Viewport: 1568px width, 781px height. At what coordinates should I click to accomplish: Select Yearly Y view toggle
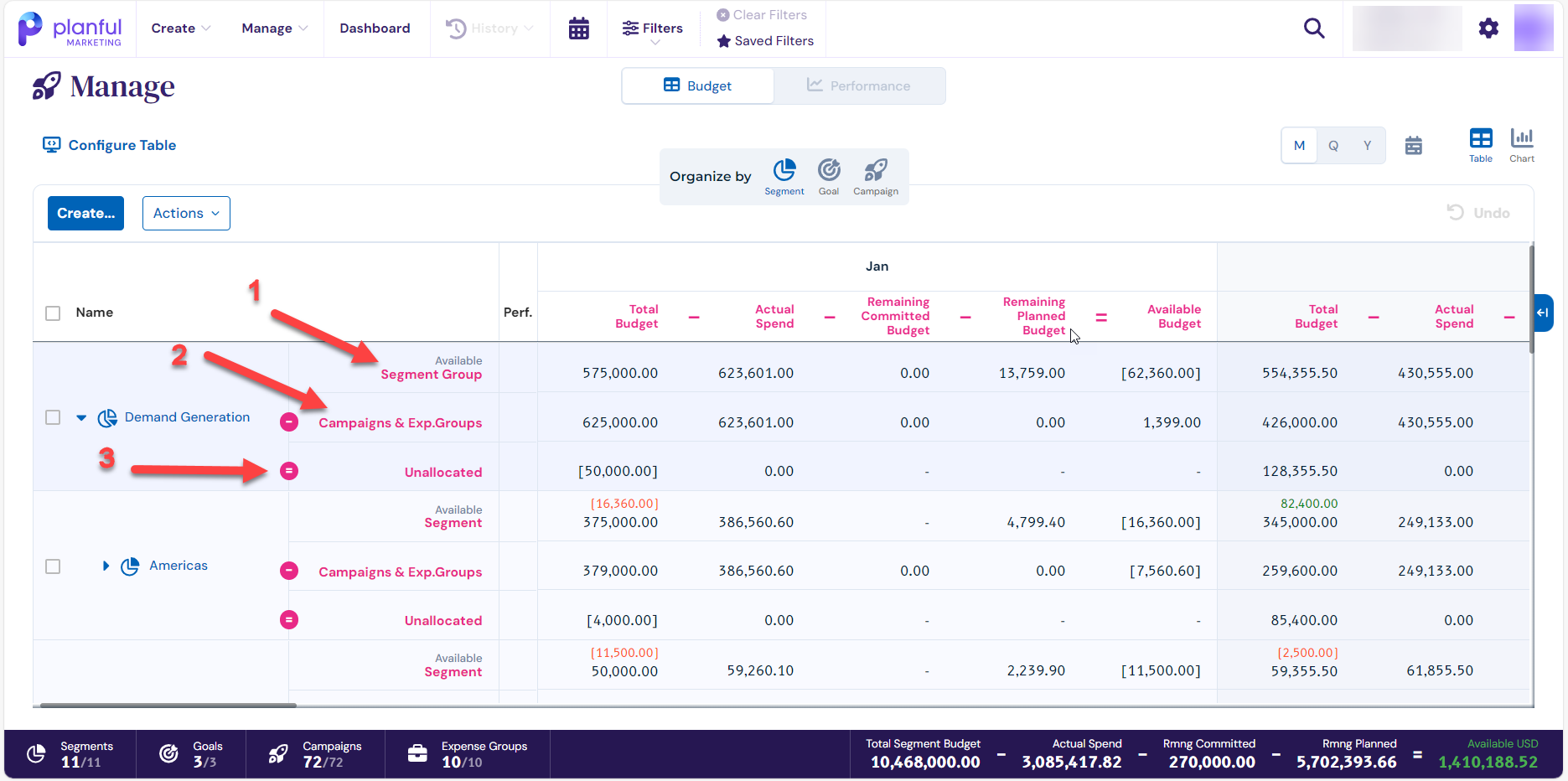pyautogui.click(x=1368, y=146)
